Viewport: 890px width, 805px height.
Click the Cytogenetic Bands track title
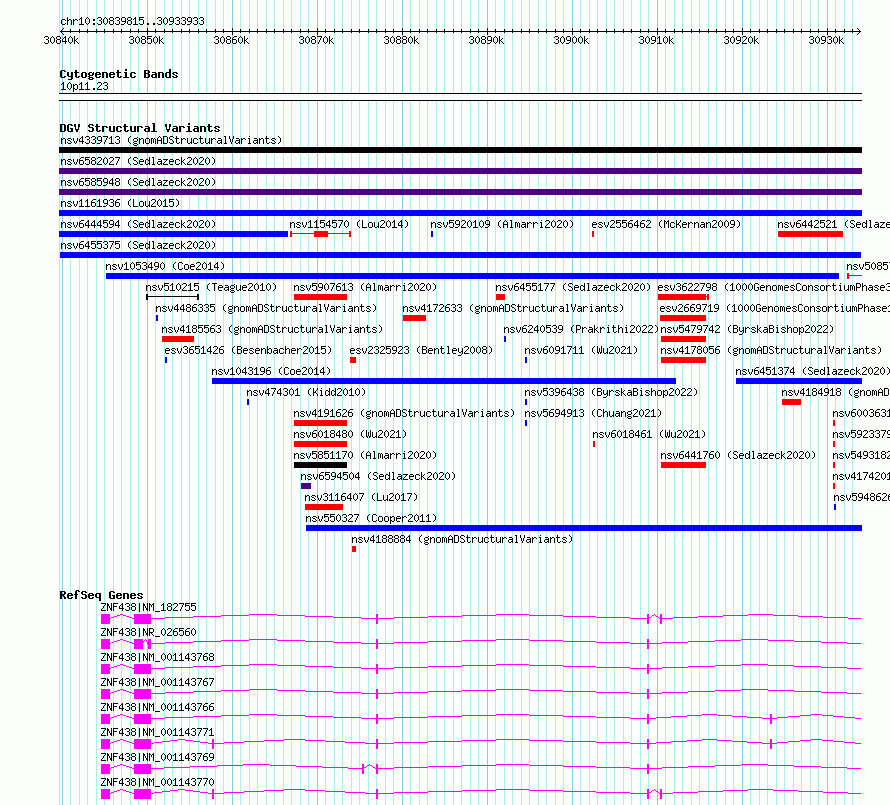point(119,74)
